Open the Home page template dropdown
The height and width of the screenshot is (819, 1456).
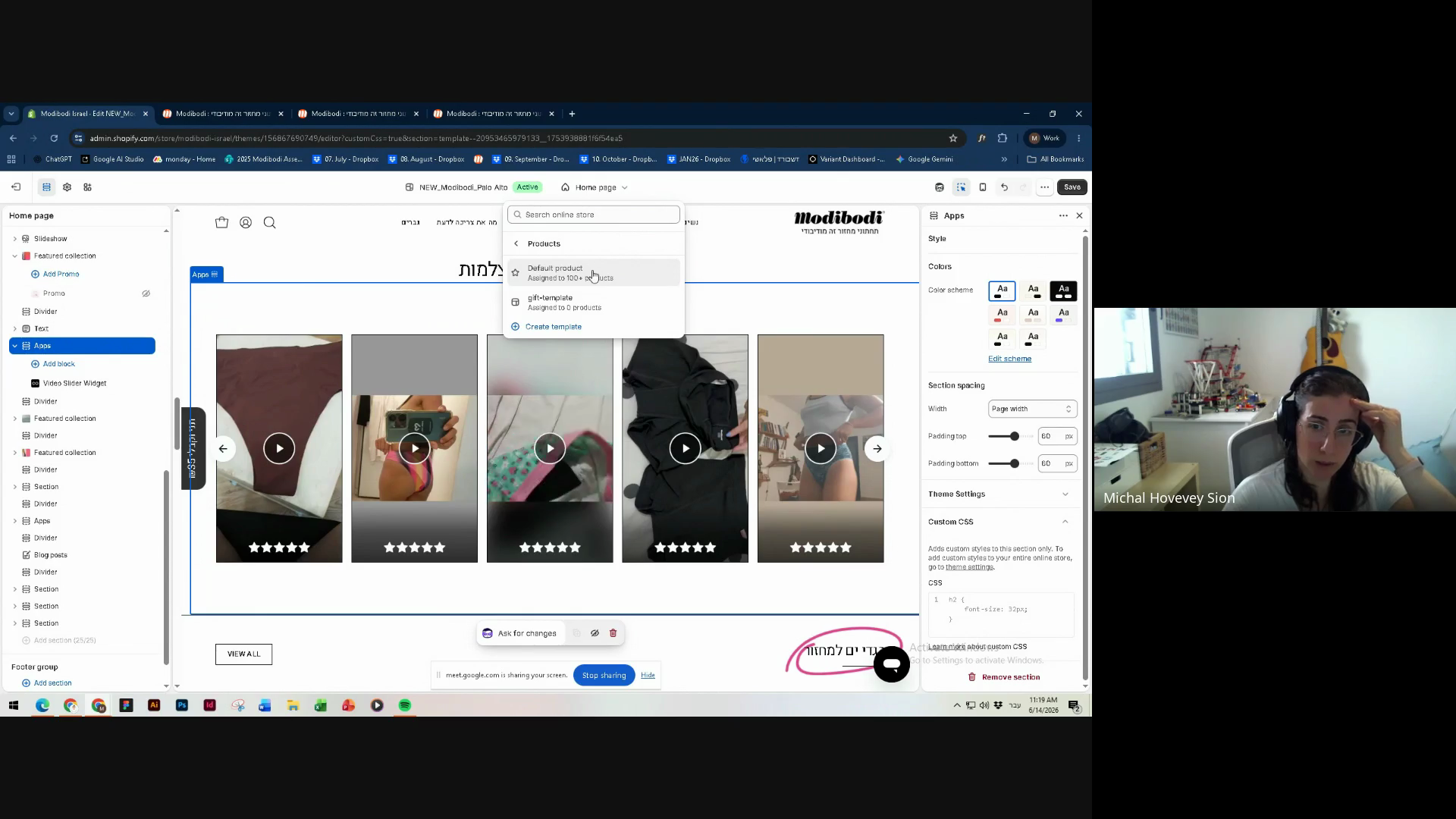click(x=595, y=187)
